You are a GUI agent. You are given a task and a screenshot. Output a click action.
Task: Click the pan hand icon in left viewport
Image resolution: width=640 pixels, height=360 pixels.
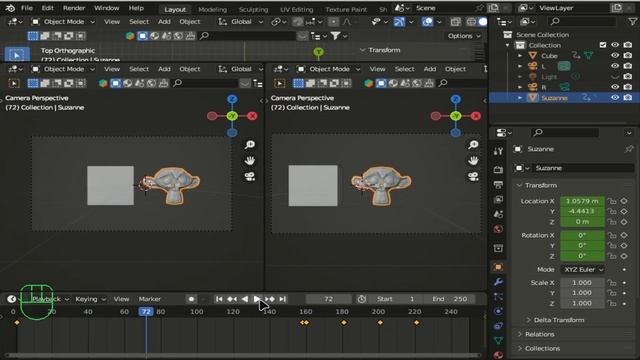[250, 160]
